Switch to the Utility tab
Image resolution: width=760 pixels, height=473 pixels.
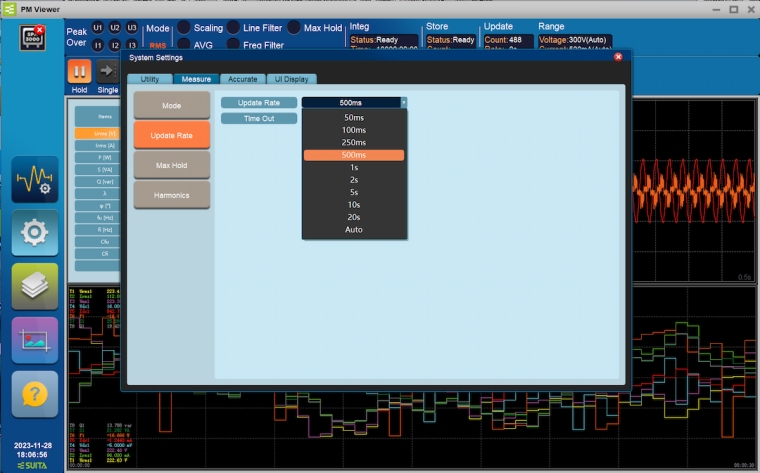(149, 78)
